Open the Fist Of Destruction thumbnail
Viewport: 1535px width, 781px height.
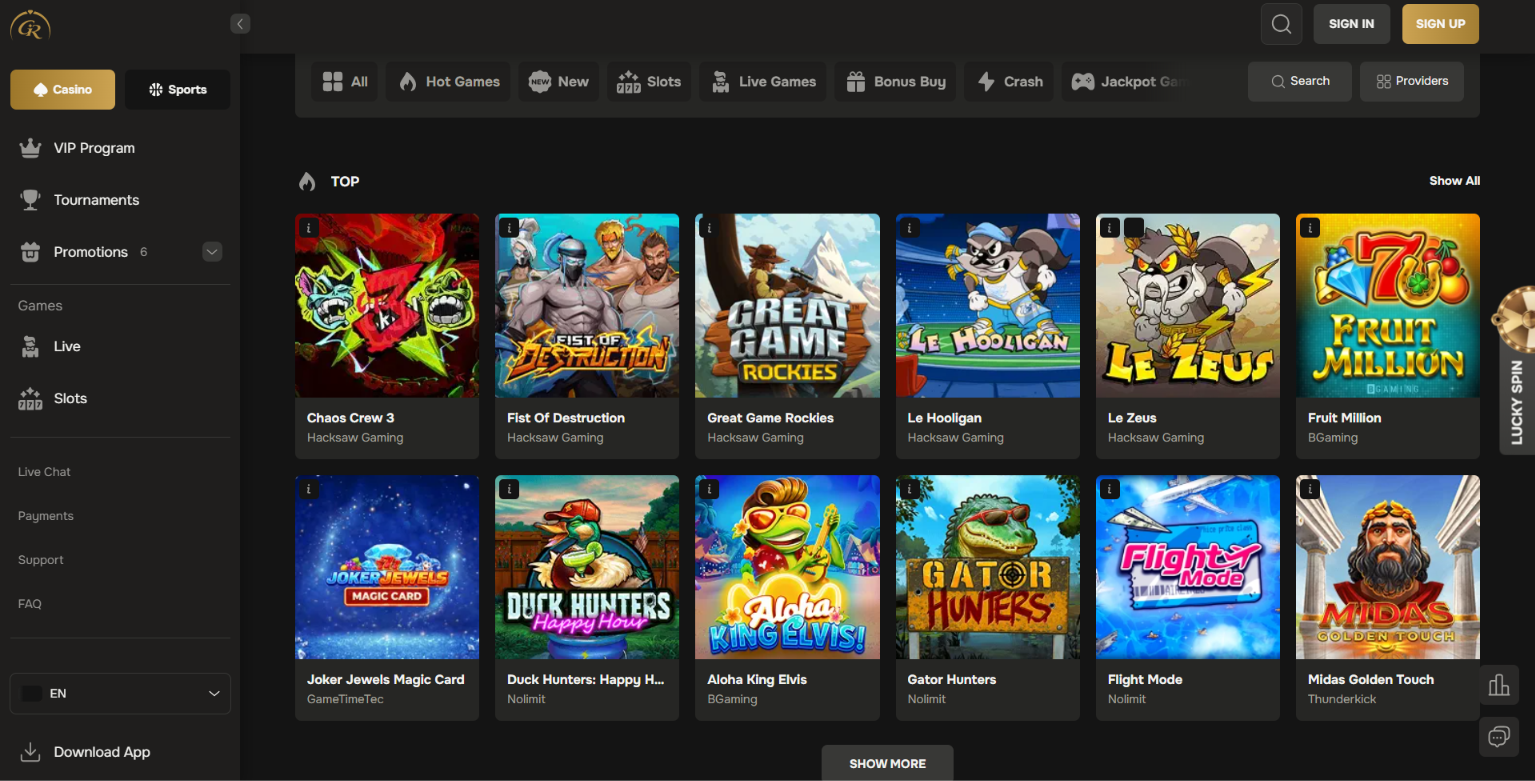[587, 306]
